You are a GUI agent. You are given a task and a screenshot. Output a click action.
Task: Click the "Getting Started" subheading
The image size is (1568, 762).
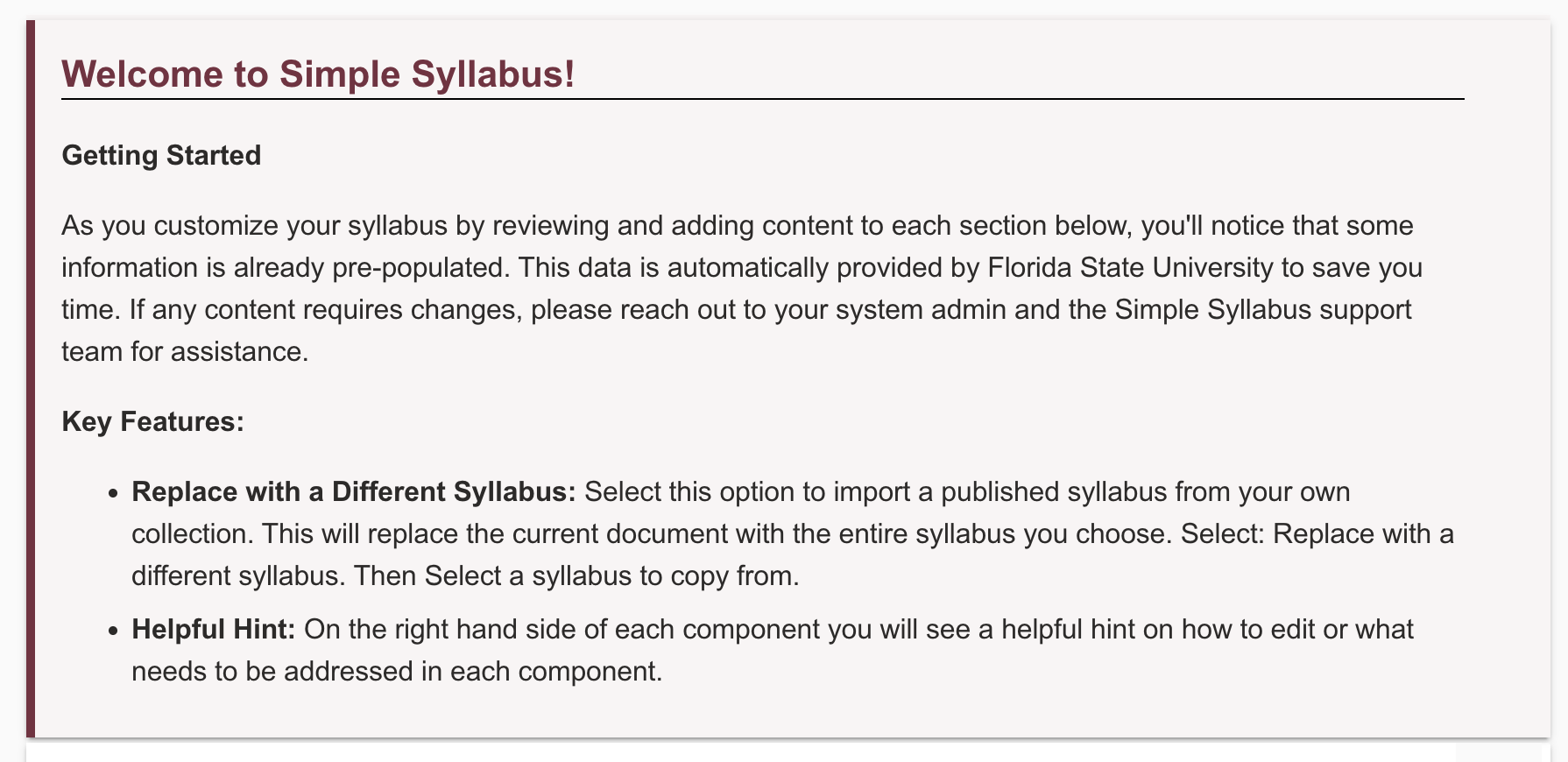point(161,155)
